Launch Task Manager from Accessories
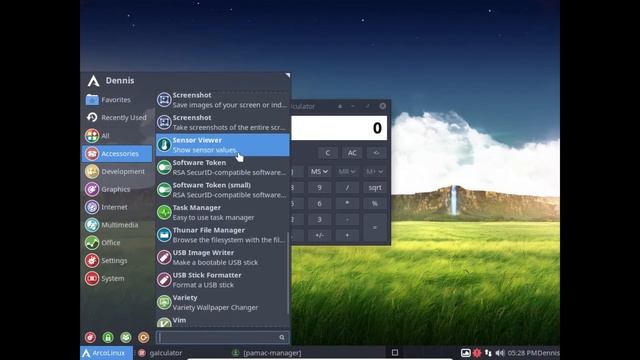 point(222,212)
